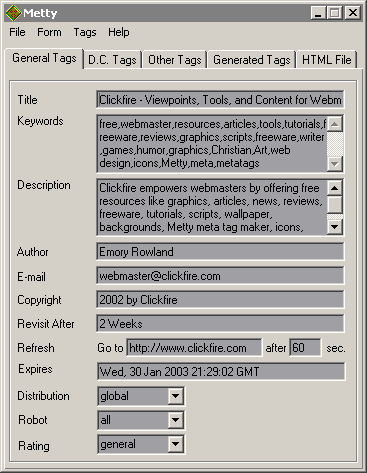
Task: Open the File menu
Action: 17,32
